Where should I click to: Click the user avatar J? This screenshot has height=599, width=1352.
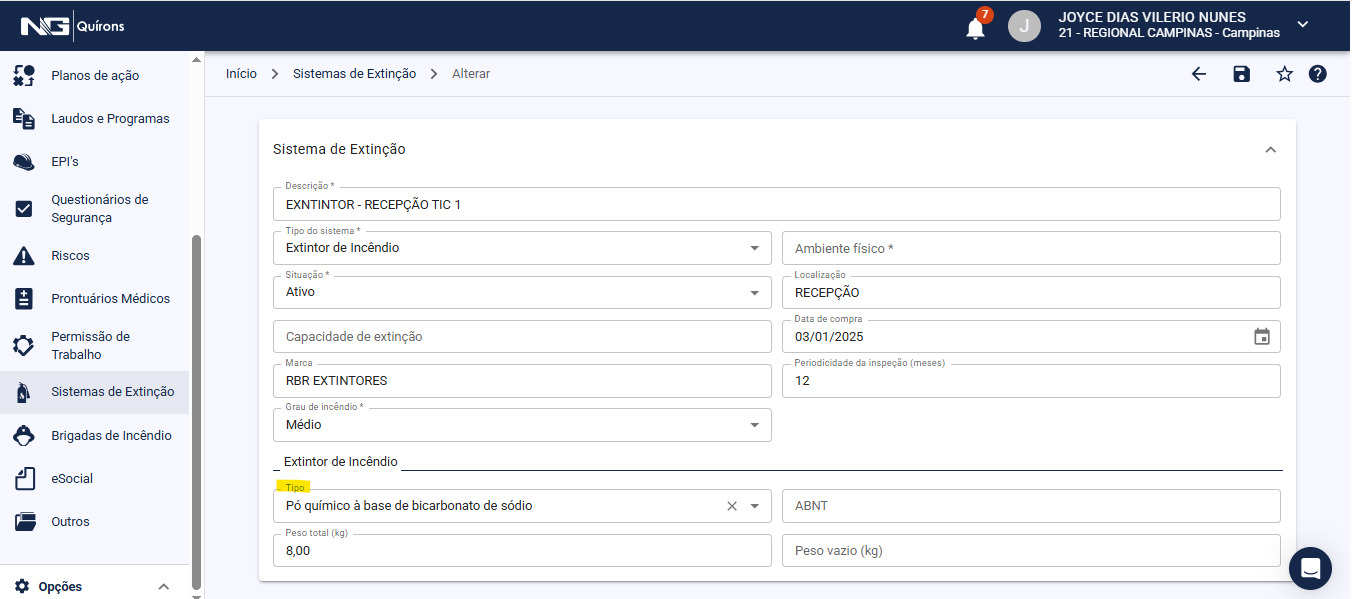(x=1023, y=26)
